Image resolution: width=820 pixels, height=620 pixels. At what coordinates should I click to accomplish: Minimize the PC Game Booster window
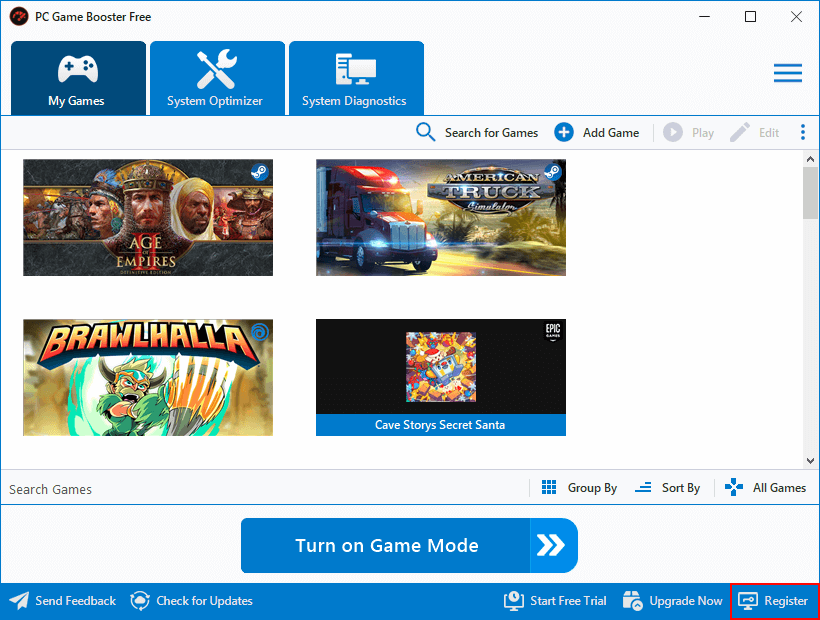point(704,17)
